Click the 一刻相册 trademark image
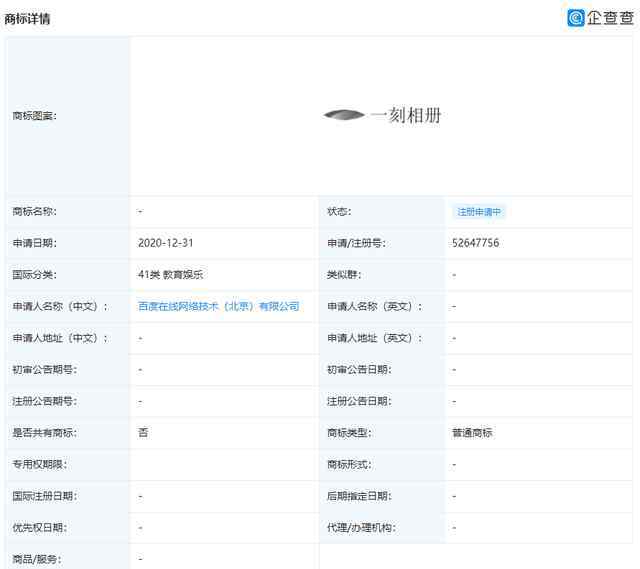The image size is (640, 569). click(x=382, y=116)
